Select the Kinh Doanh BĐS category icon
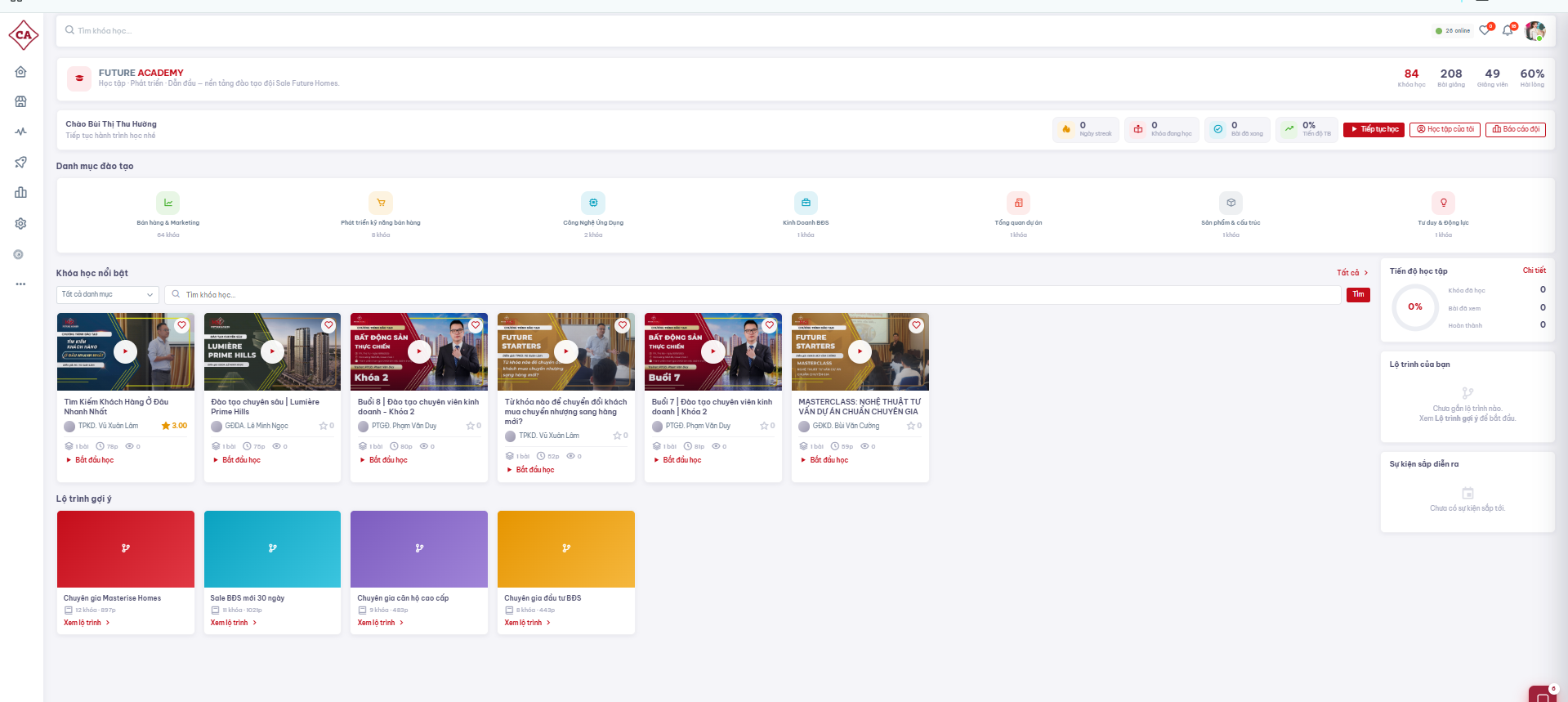 806,203
